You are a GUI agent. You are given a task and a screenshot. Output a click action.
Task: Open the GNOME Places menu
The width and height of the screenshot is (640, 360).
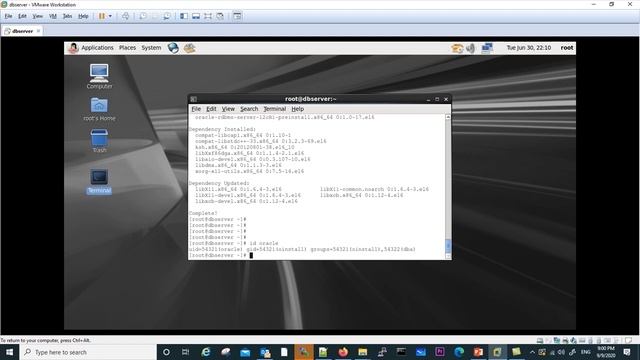127,48
